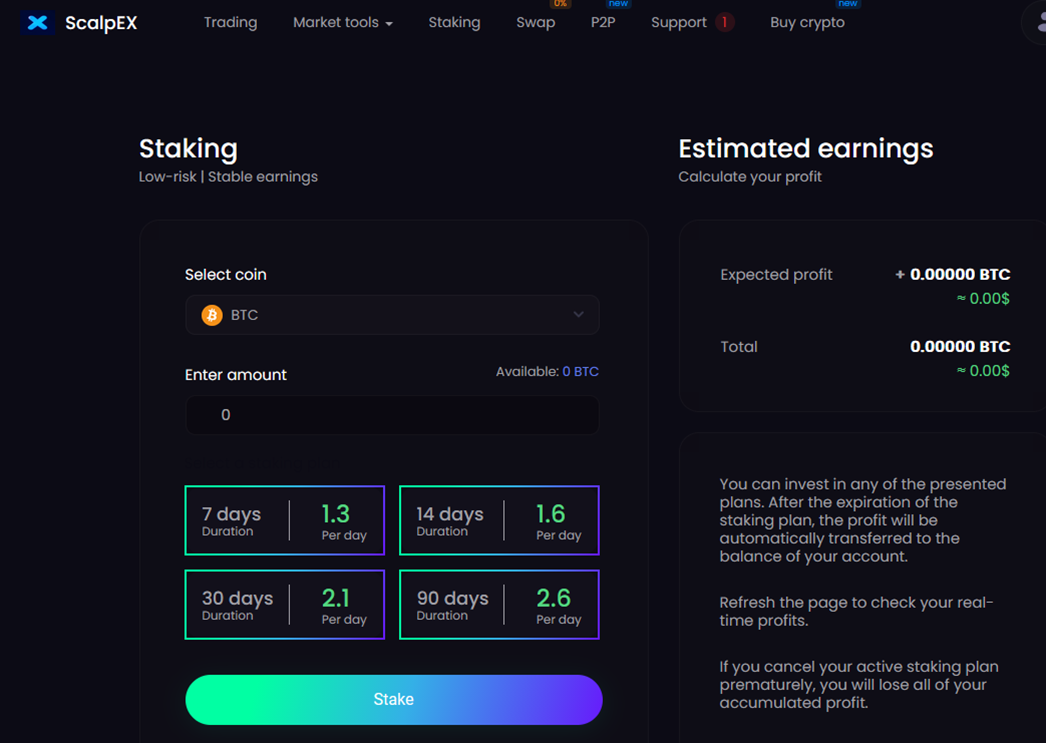Screen dimensions: 1046x743
Task: Click the Support notification badge
Action: pos(724,23)
